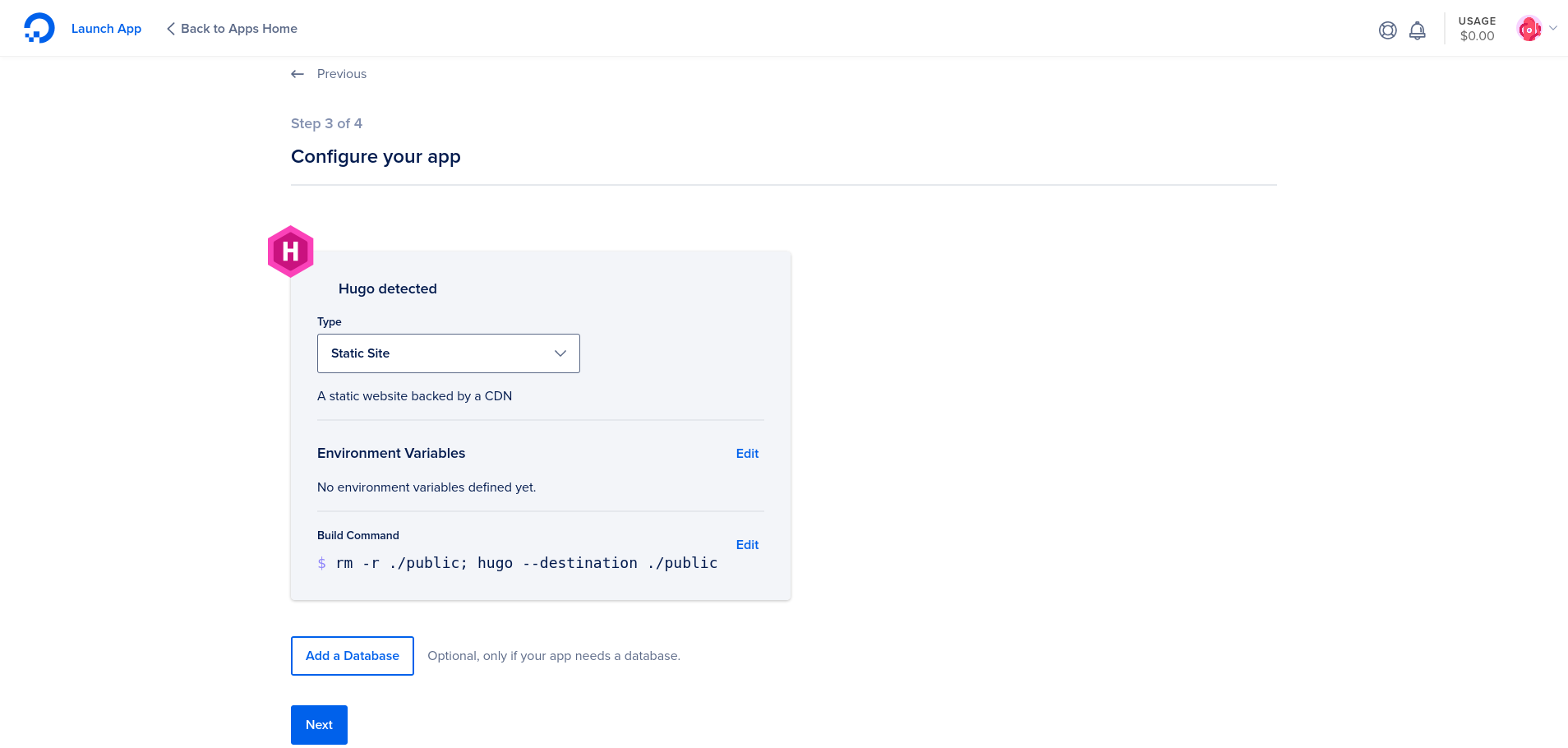Open the support lifebuoy icon
The height and width of the screenshot is (748, 1568).
1388,30
